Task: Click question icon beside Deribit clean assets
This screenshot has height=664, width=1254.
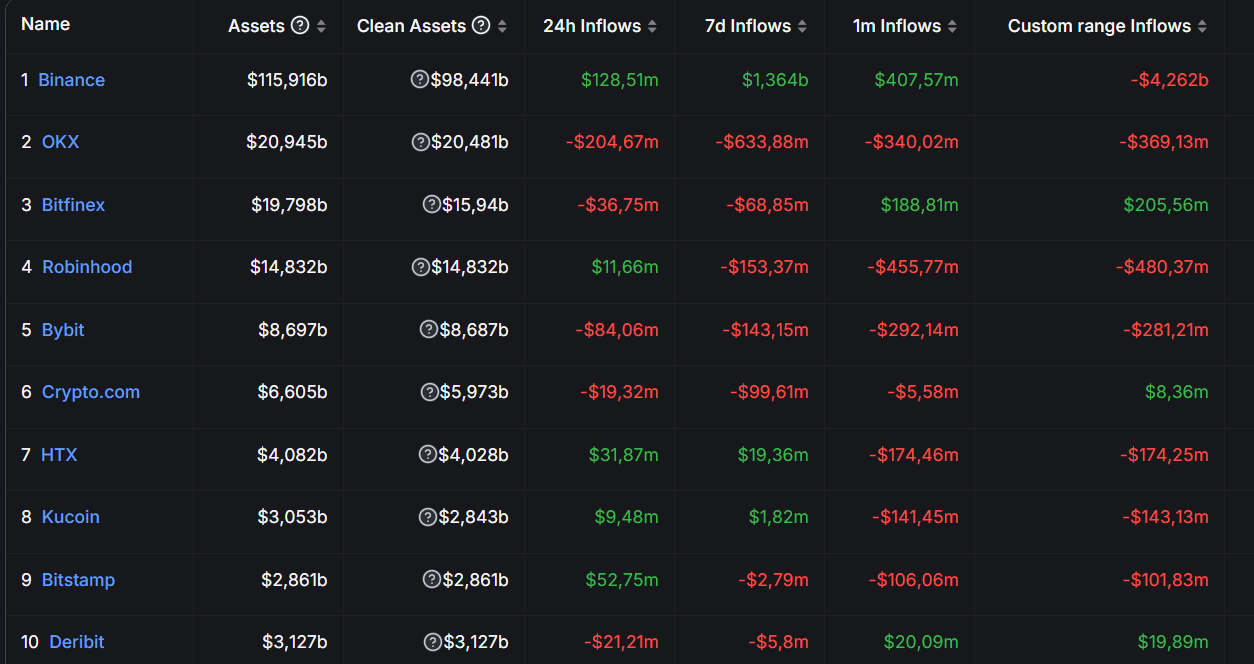Action: 432,642
